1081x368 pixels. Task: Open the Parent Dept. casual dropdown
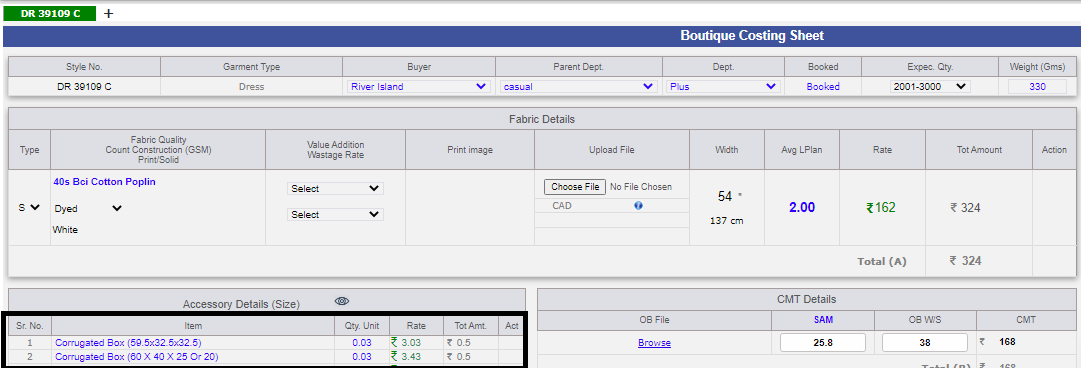click(578, 87)
